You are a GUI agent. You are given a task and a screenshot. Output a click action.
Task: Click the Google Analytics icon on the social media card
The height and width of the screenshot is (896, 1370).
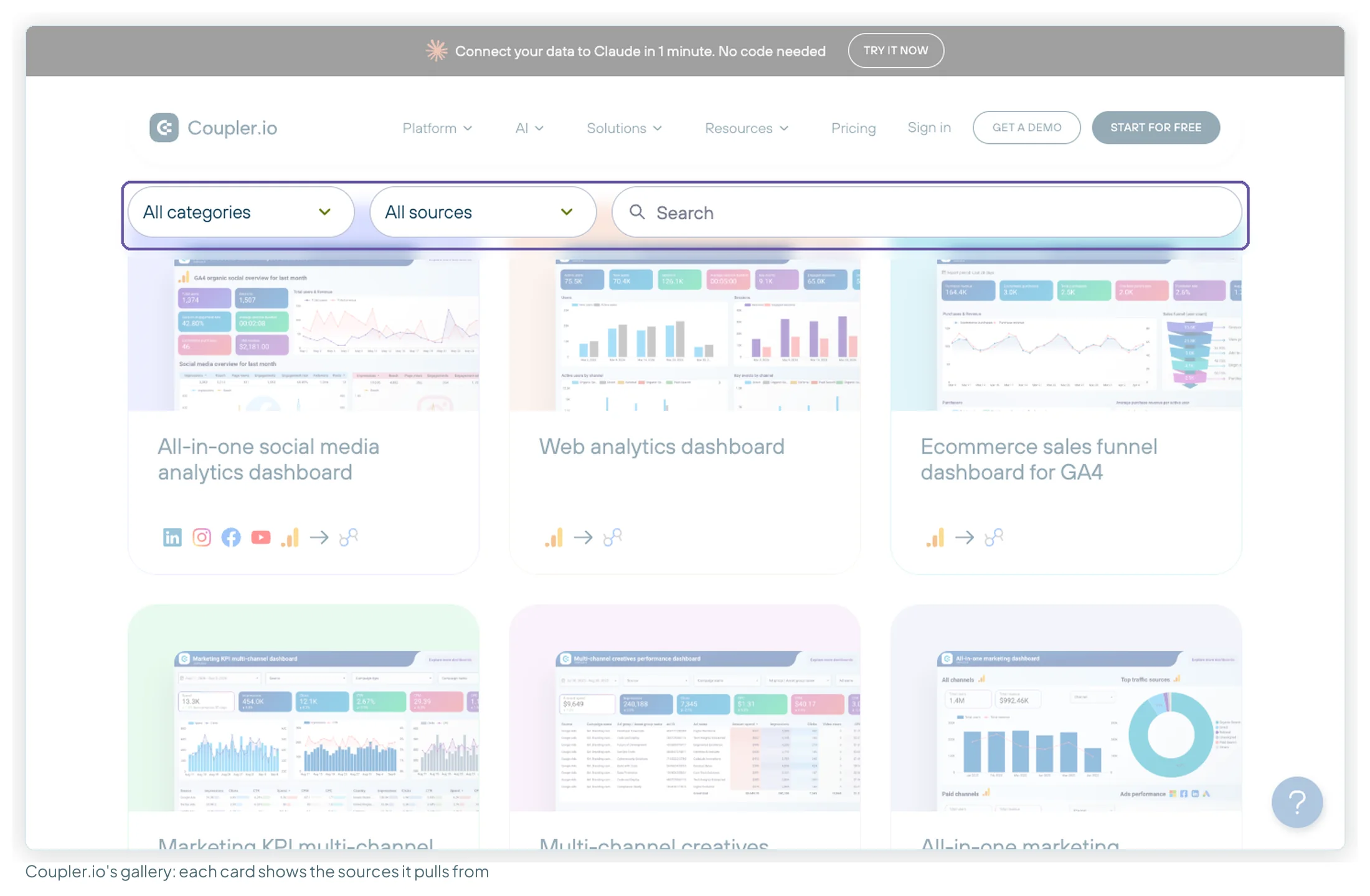(290, 537)
